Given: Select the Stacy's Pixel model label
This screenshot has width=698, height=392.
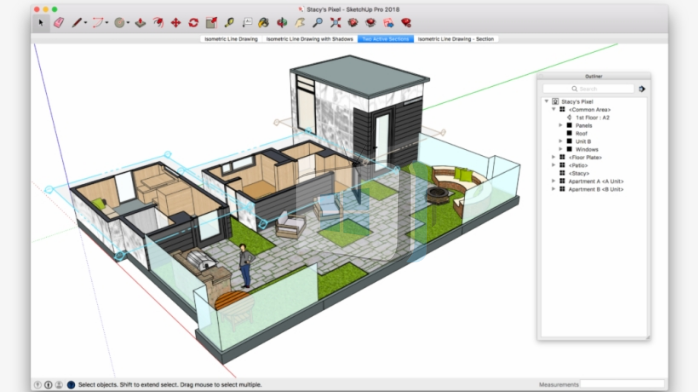Looking at the screenshot, I should tap(577, 101).
